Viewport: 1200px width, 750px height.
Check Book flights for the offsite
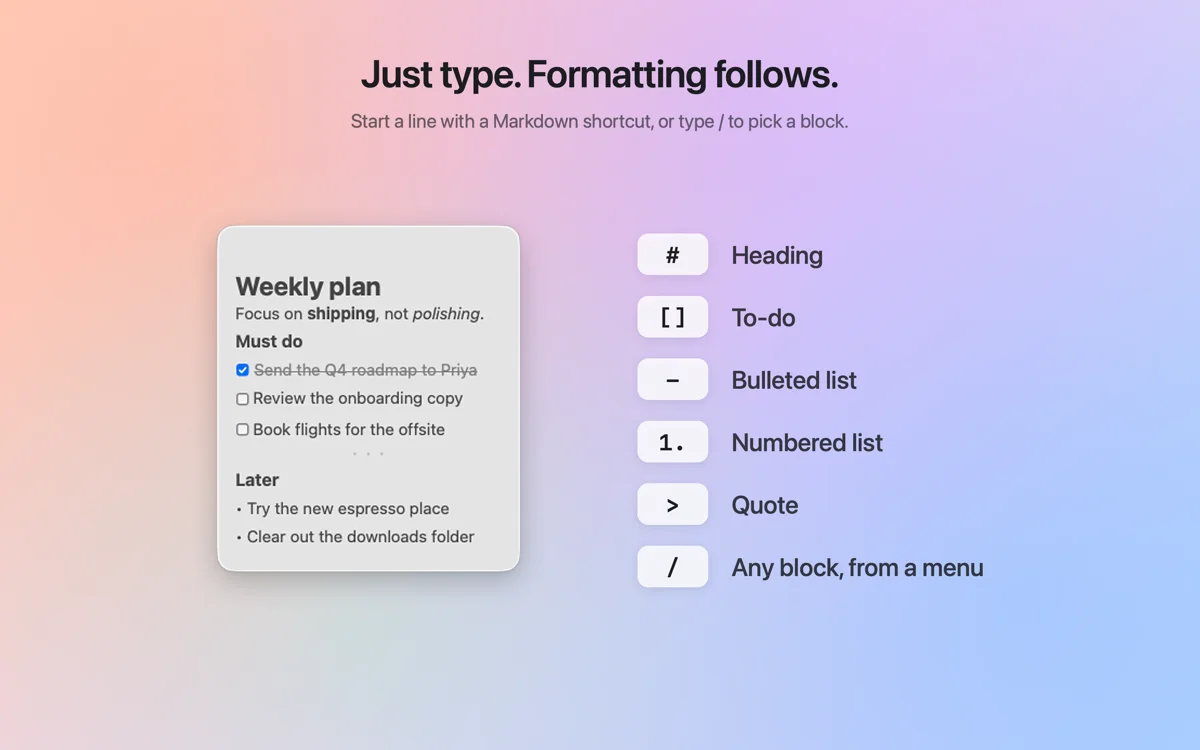[x=242, y=430]
